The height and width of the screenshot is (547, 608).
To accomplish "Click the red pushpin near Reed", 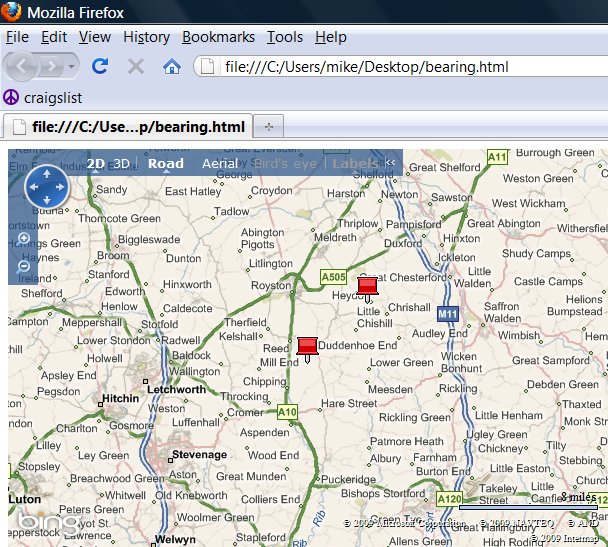I will coord(307,349).
